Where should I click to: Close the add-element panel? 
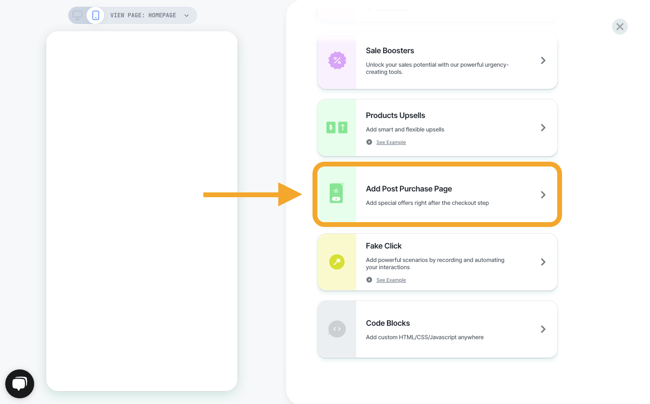click(x=620, y=27)
